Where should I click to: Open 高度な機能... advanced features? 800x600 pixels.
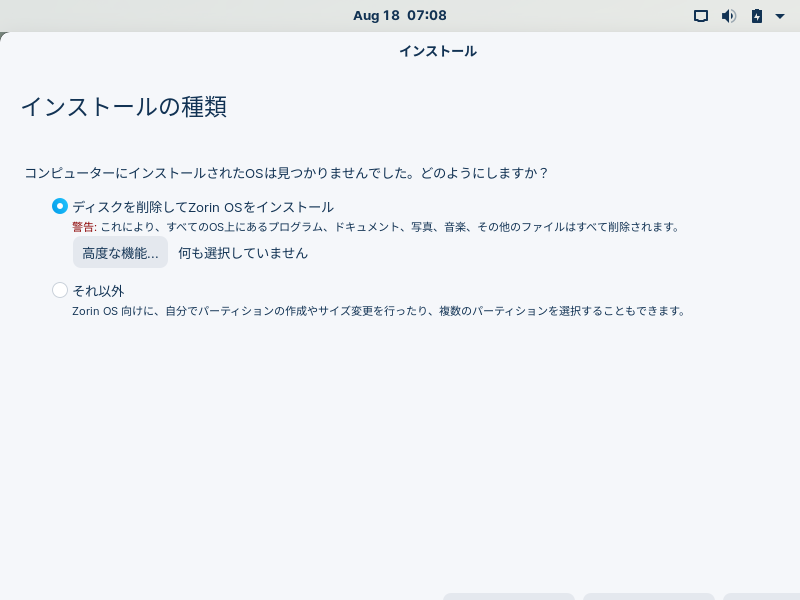(x=120, y=252)
